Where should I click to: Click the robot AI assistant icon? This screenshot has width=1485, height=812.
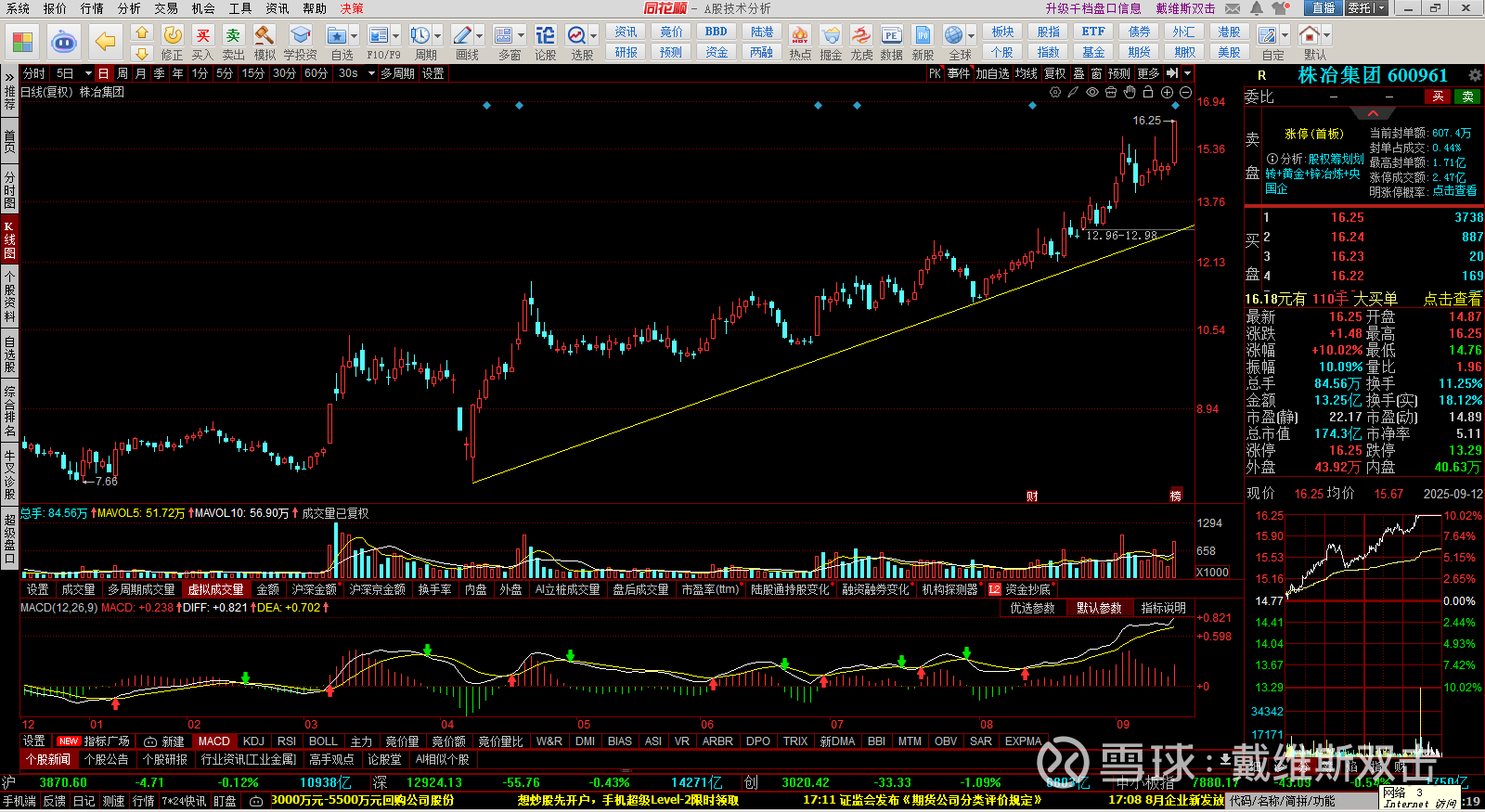point(63,42)
